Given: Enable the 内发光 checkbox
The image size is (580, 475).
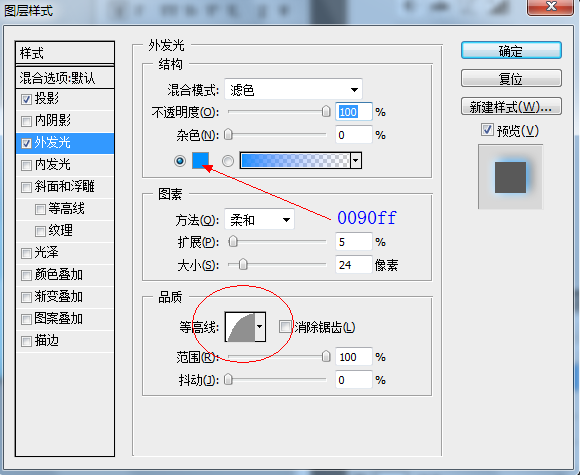Looking at the screenshot, I should tap(26, 165).
